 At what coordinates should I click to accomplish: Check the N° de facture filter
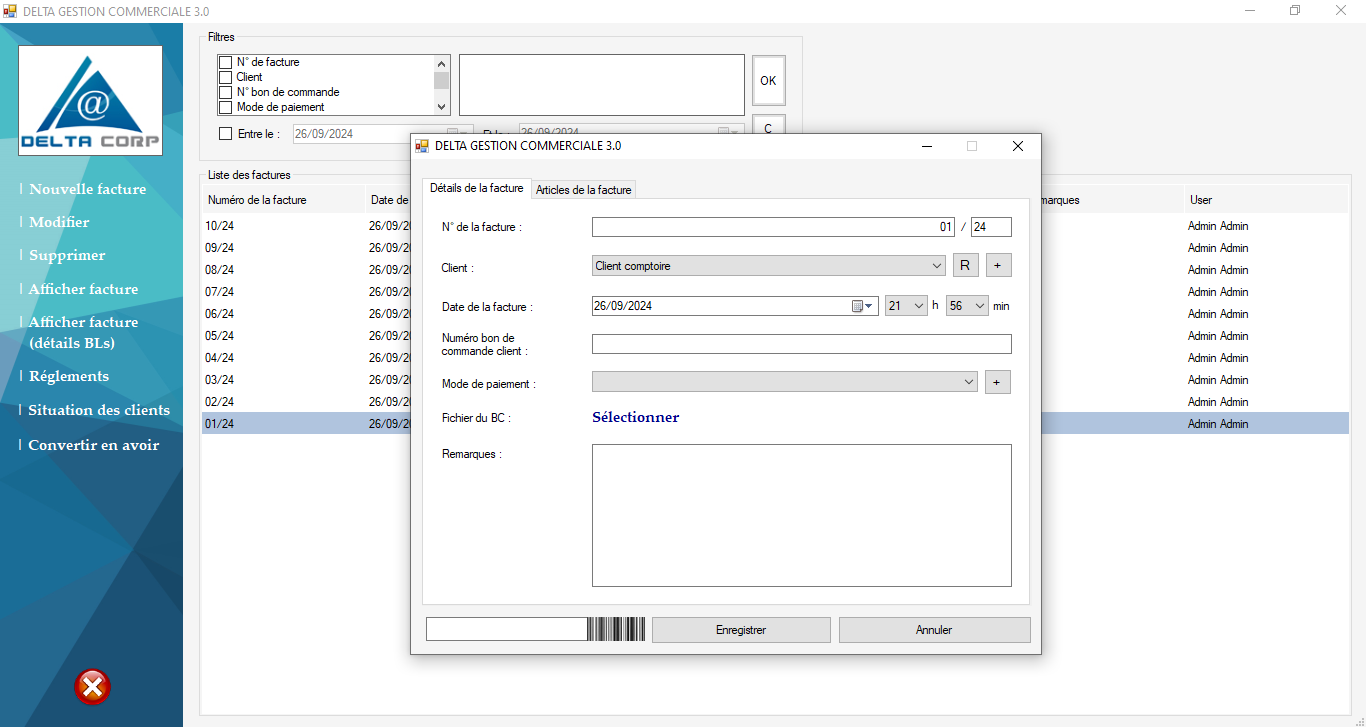click(226, 62)
